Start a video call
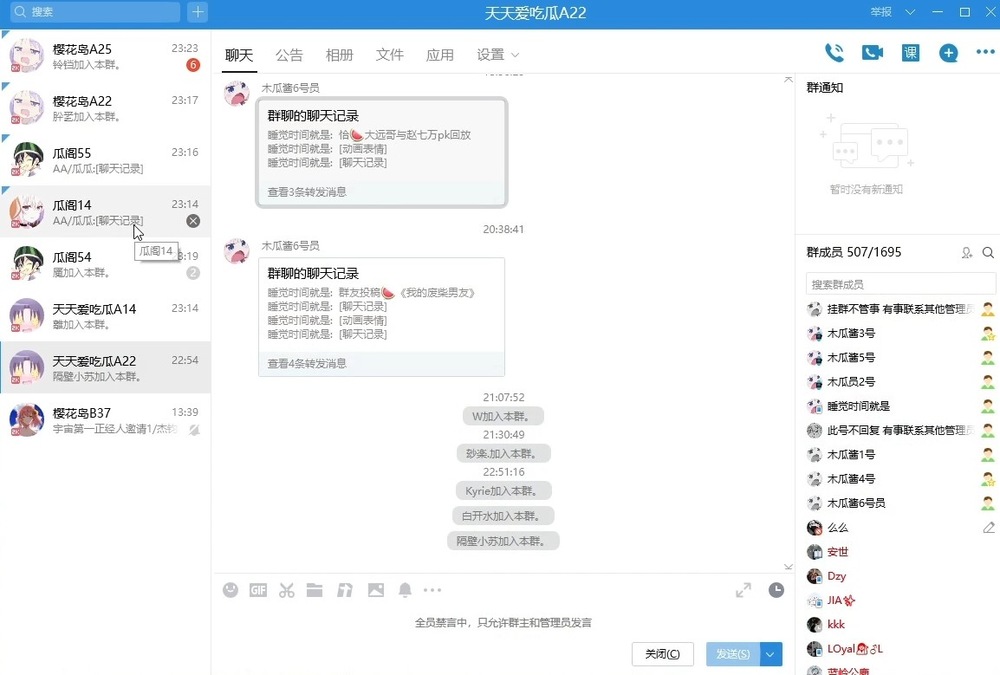 (872, 52)
